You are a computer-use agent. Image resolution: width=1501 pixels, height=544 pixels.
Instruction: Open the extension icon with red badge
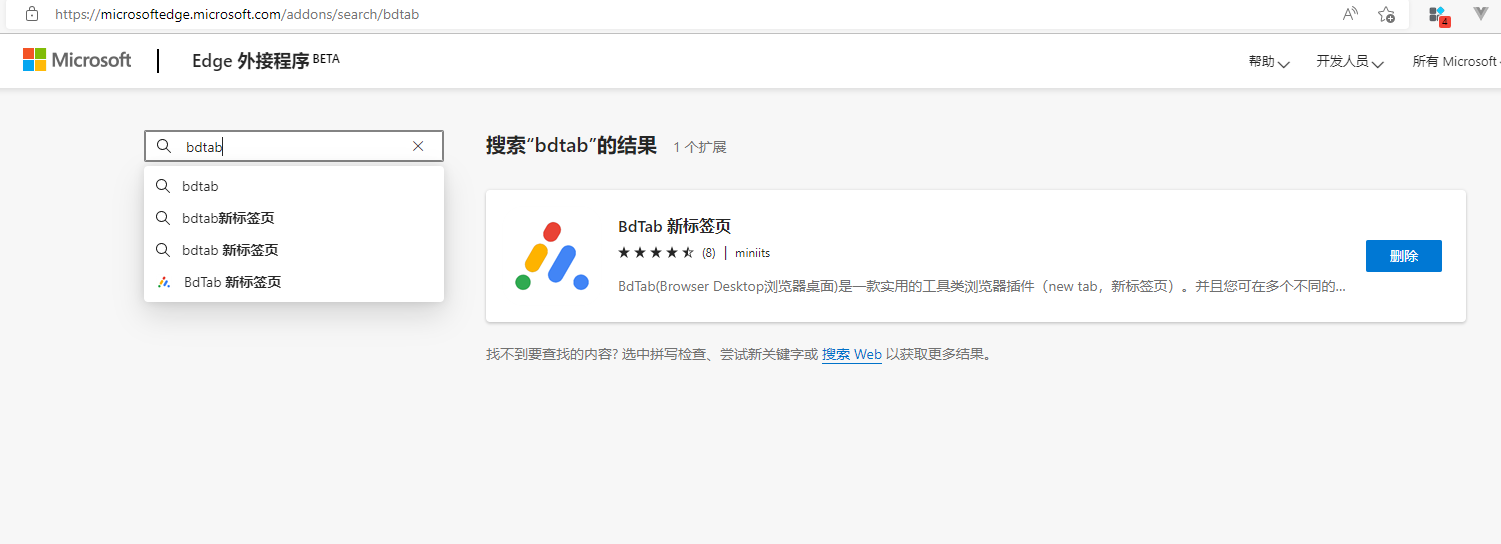pyautogui.click(x=1437, y=15)
